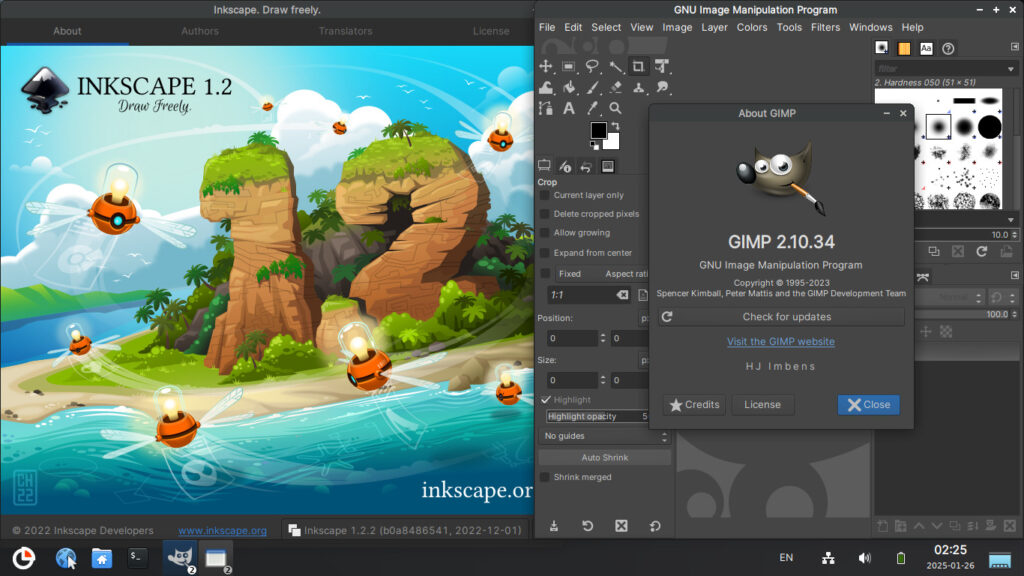Image resolution: width=1024 pixels, height=576 pixels.
Task: Select the Unified Transform tool
Action: pos(662,66)
